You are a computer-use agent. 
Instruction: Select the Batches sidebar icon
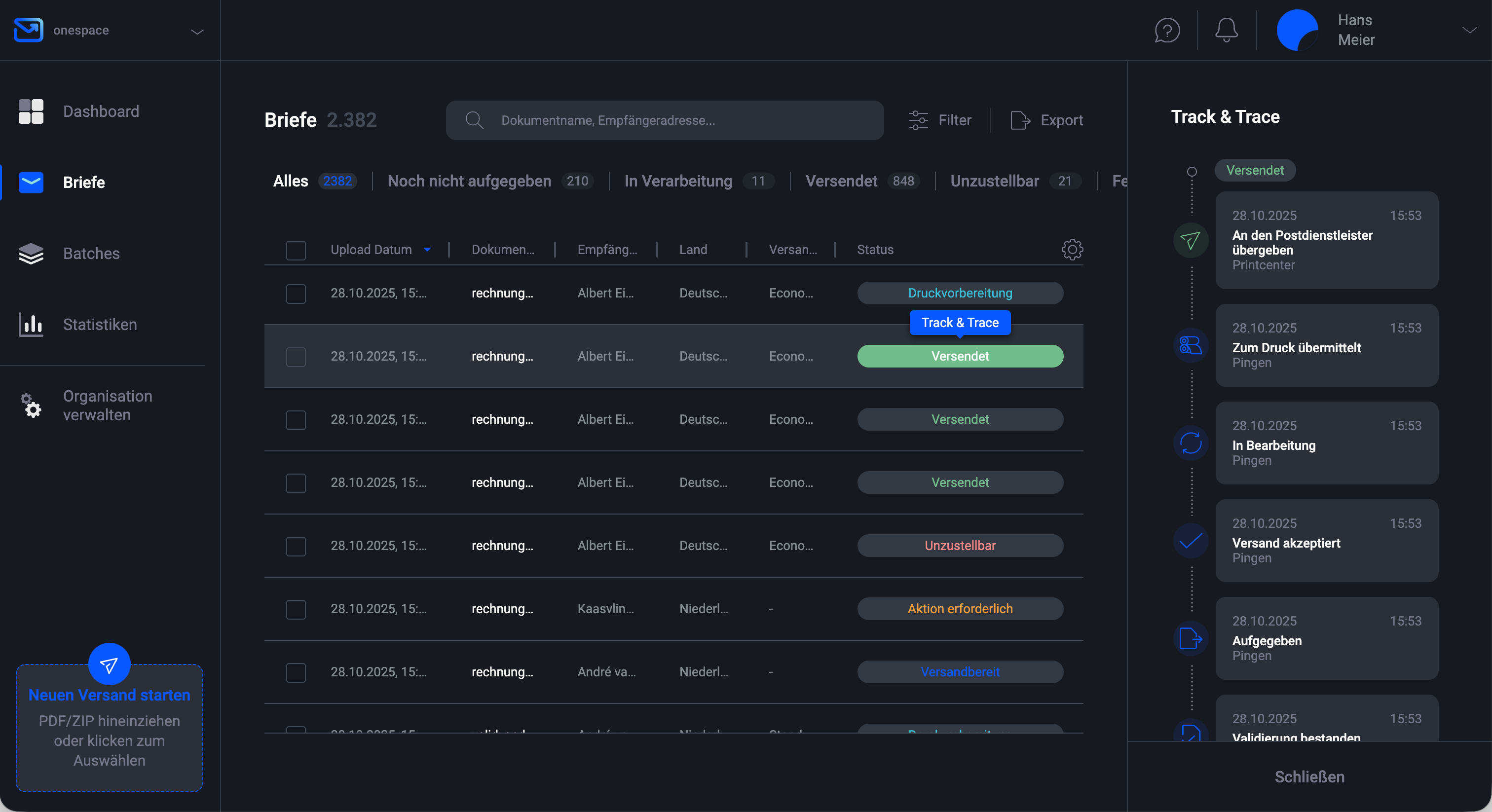(31, 254)
